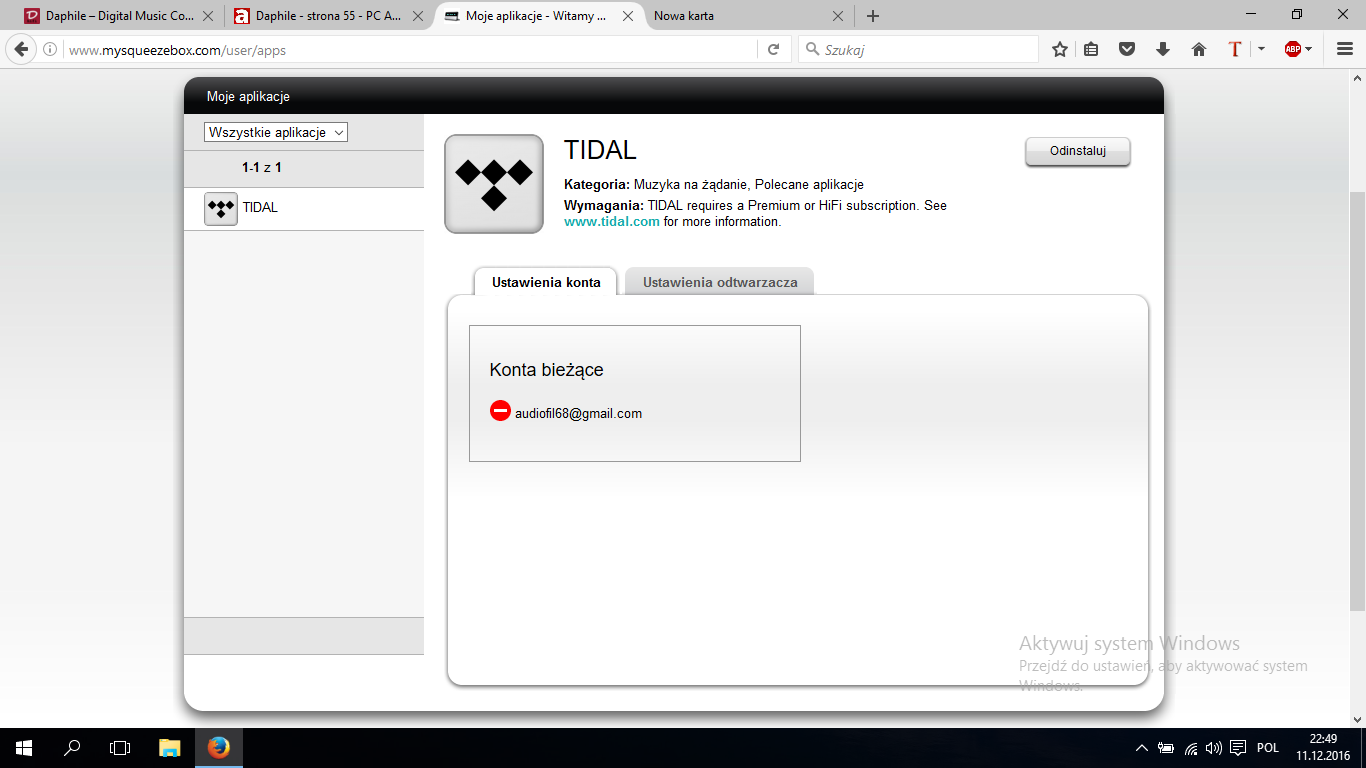This screenshot has width=1366, height=768.
Task: Click the Odinstaluj button
Action: (1078, 151)
